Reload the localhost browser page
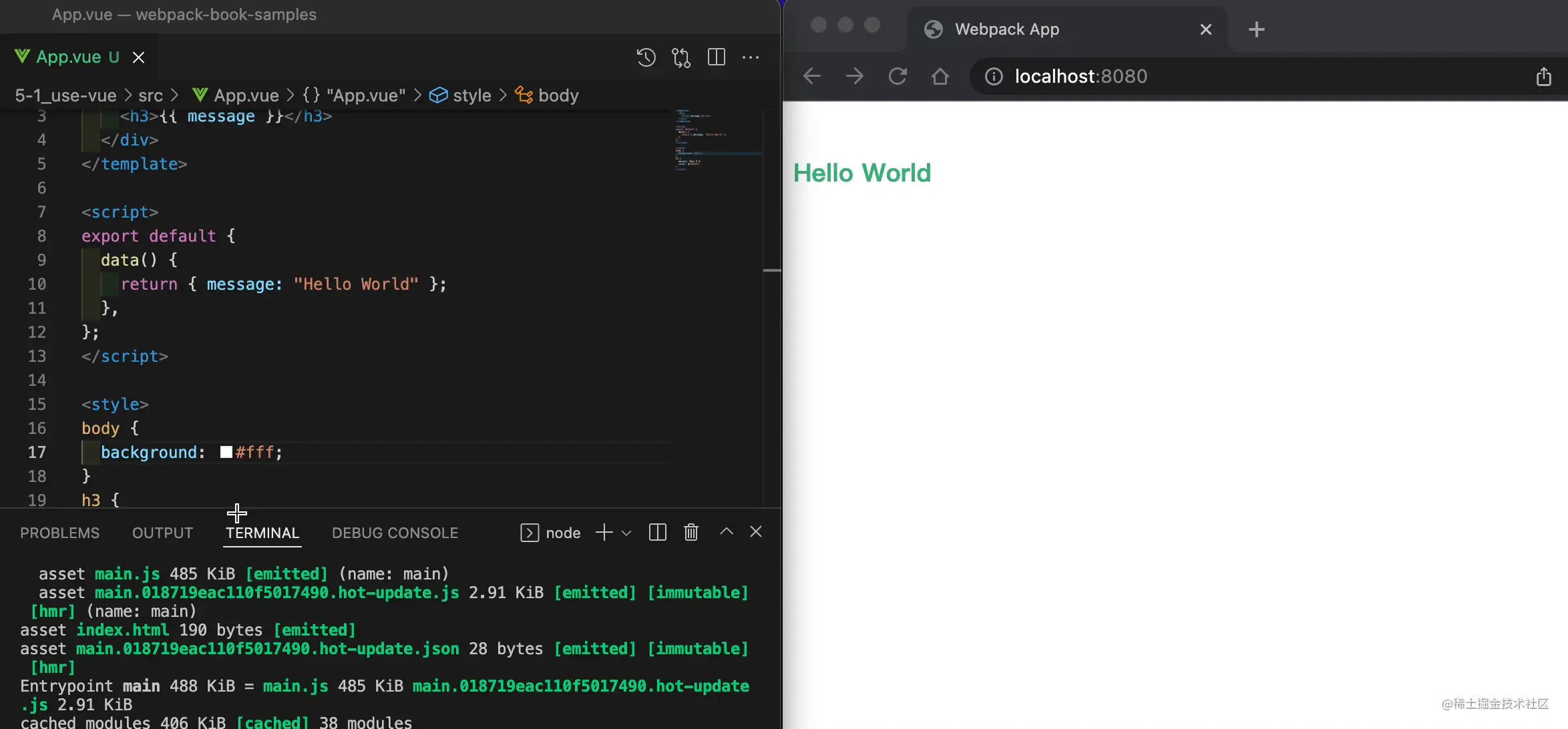1568x729 pixels. click(x=898, y=76)
